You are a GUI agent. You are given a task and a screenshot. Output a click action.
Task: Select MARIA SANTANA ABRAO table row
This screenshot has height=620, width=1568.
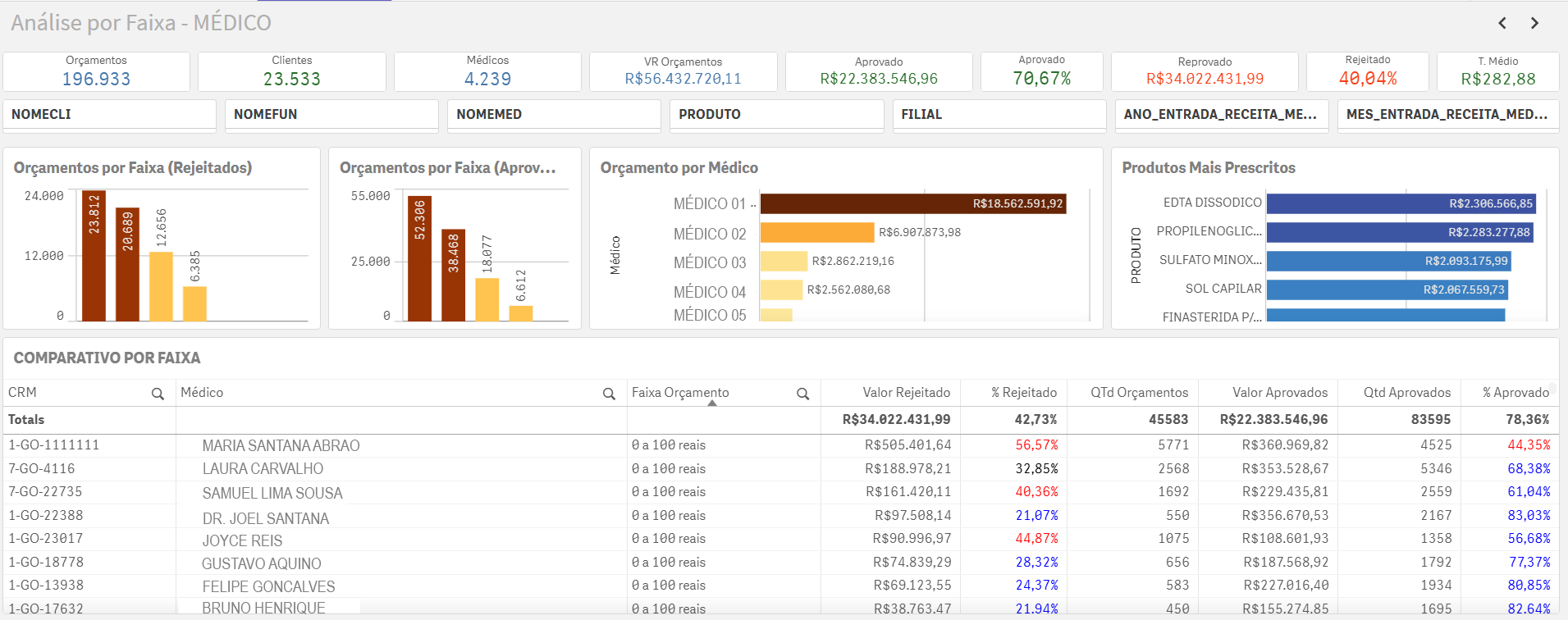(x=281, y=445)
